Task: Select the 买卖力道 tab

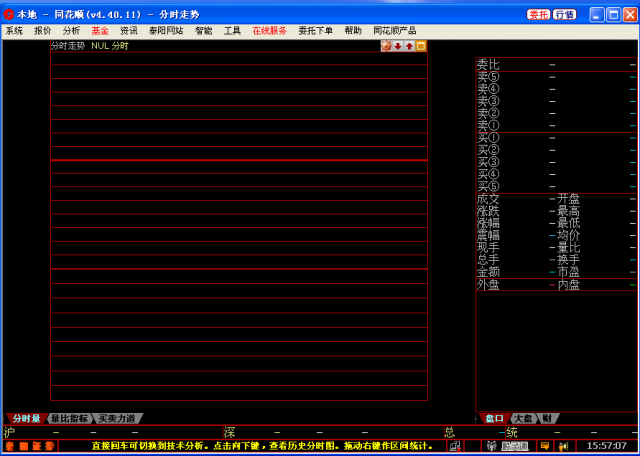Action: click(117, 418)
